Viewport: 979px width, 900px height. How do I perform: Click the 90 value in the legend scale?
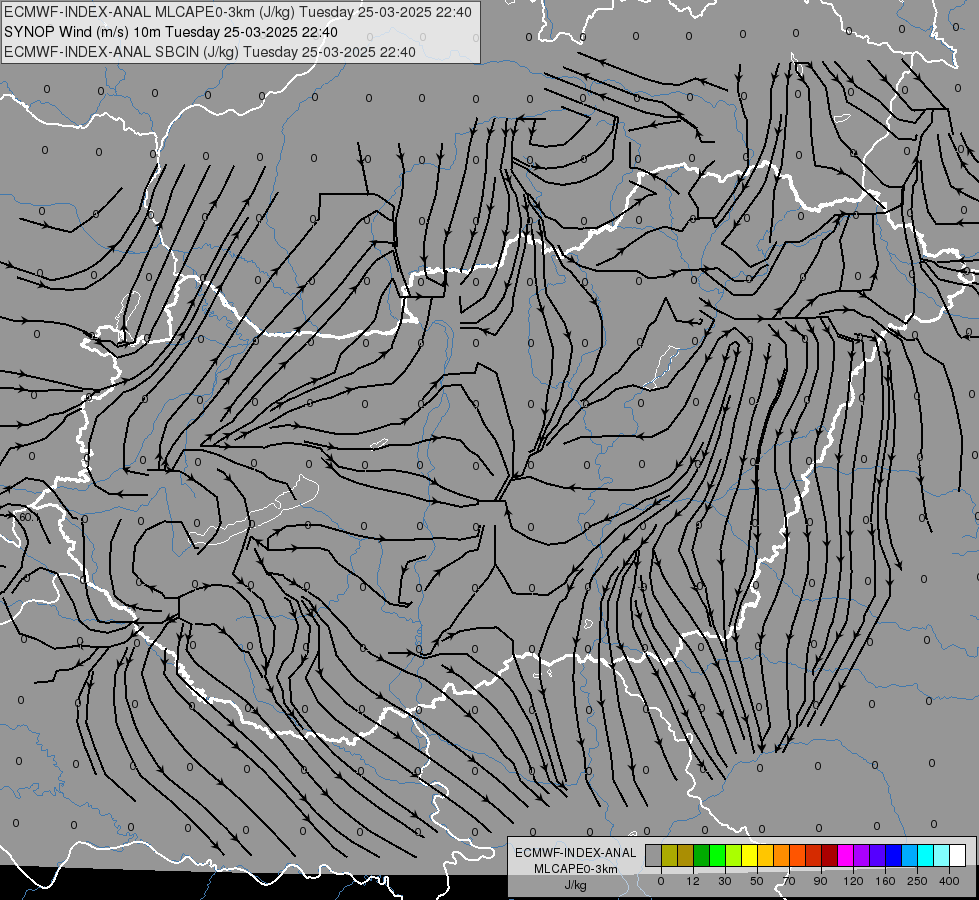pyautogui.click(x=820, y=881)
